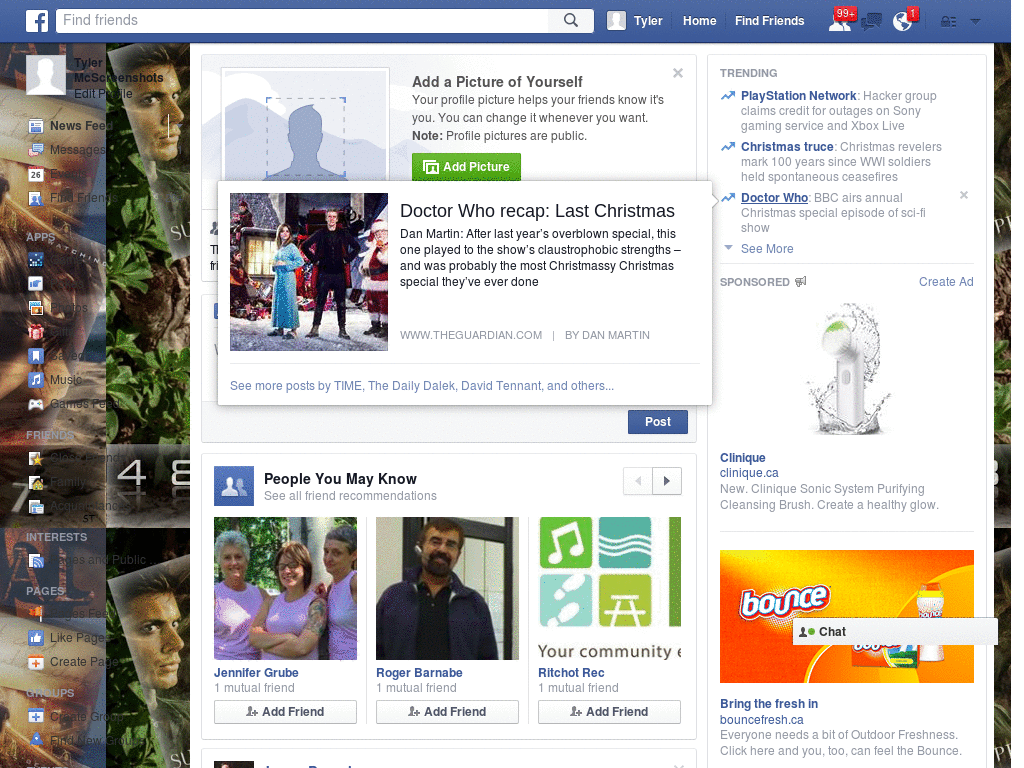Click the News Feed sidebar icon
The height and width of the screenshot is (768, 1024).
pos(36,126)
